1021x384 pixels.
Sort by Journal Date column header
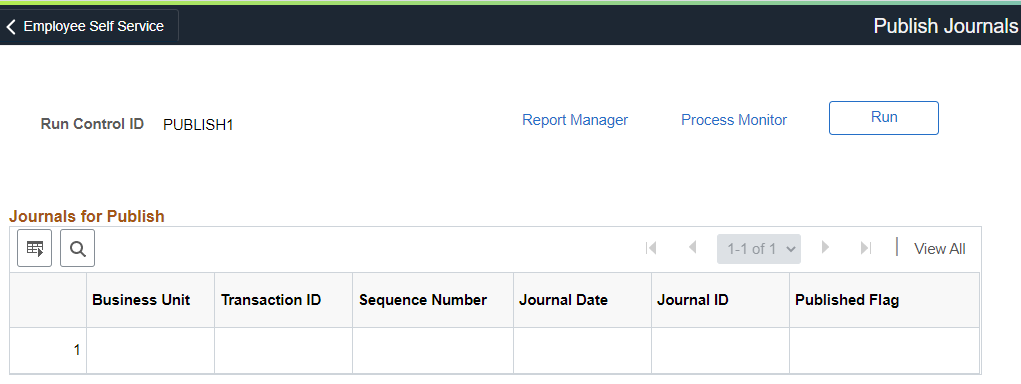(563, 300)
